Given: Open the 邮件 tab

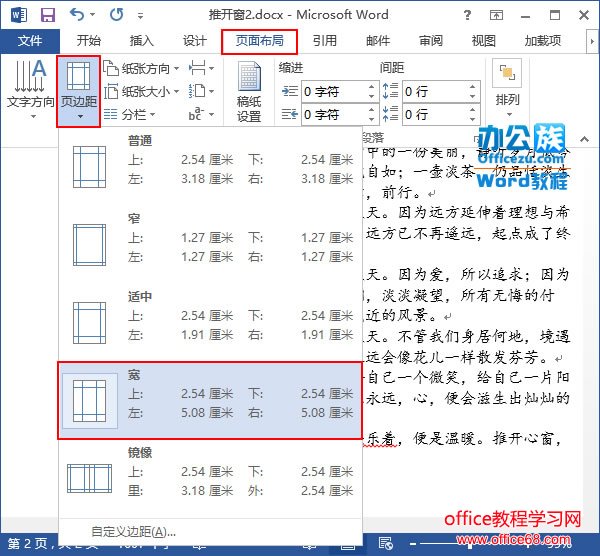Looking at the screenshot, I should (x=377, y=41).
